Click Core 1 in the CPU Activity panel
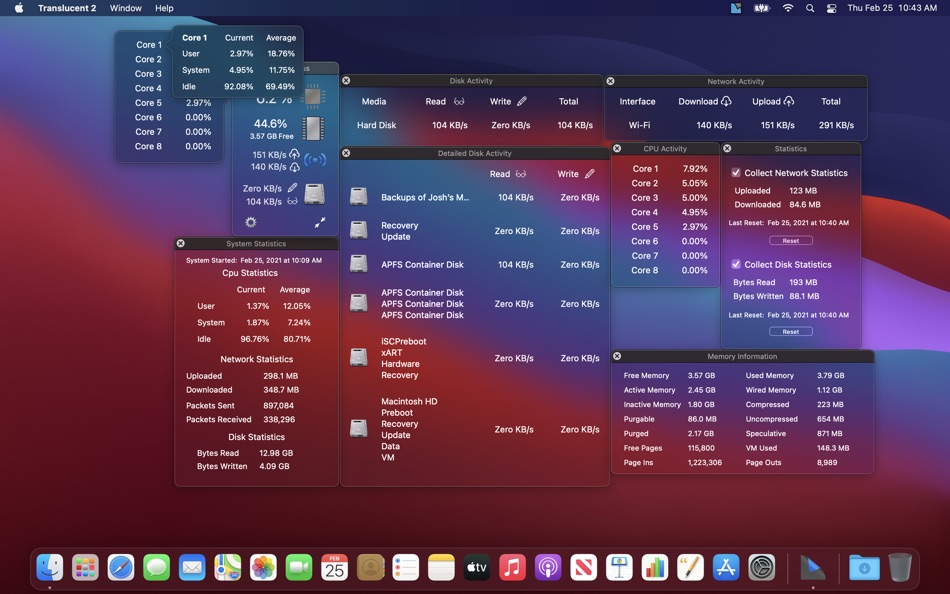This screenshot has width=950, height=594. pos(645,169)
